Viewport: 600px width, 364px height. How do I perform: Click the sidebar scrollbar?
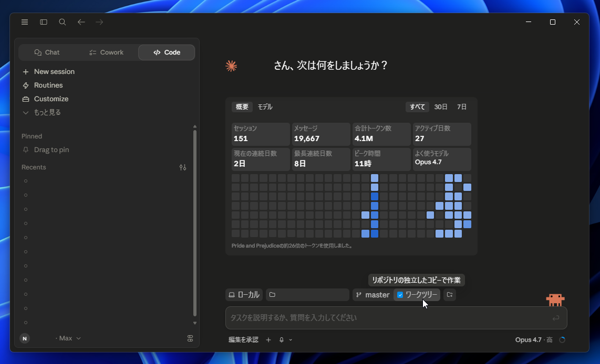(x=195, y=222)
